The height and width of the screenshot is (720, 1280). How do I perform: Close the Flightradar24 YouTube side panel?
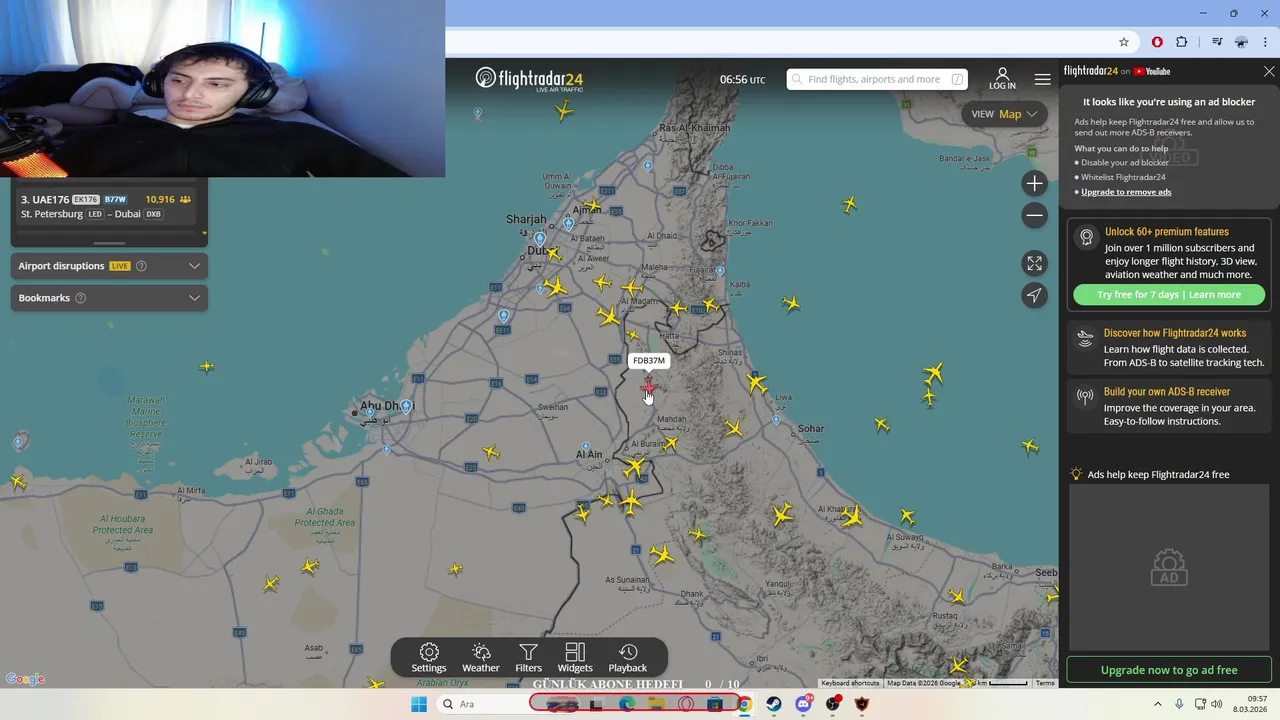1269,71
